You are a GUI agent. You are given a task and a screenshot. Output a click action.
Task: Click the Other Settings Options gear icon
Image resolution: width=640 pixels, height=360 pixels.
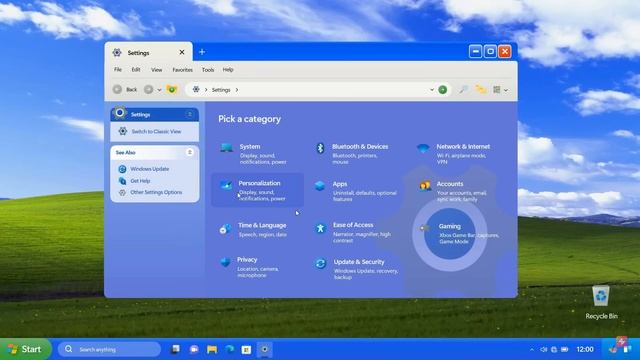click(122, 192)
